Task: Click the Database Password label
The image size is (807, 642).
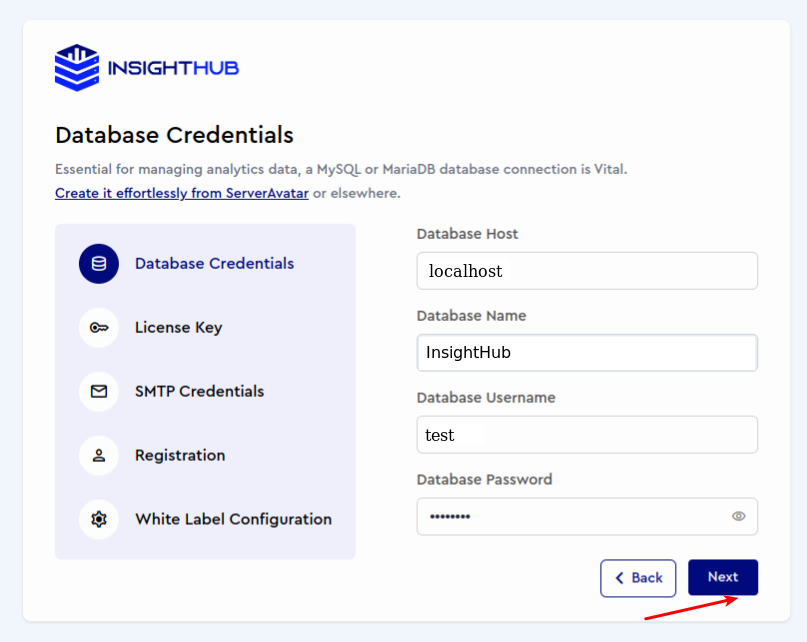Action: point(484,479)
